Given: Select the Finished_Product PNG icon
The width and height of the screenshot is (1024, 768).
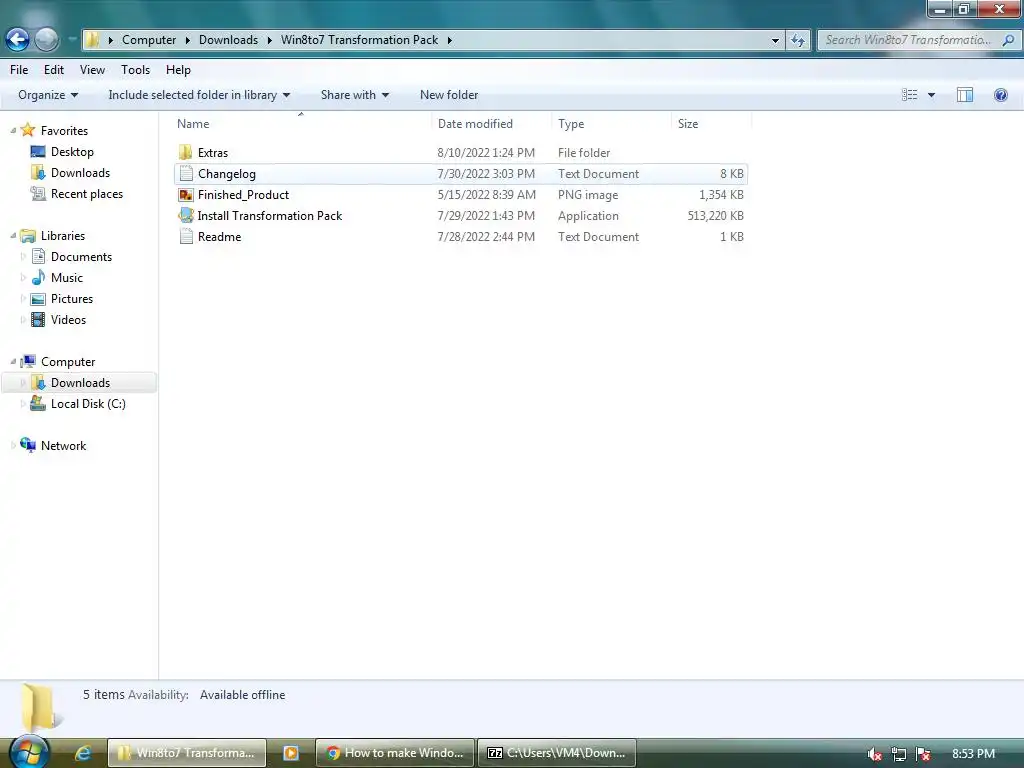Looking at the screenshot, I should click(186, 195).
